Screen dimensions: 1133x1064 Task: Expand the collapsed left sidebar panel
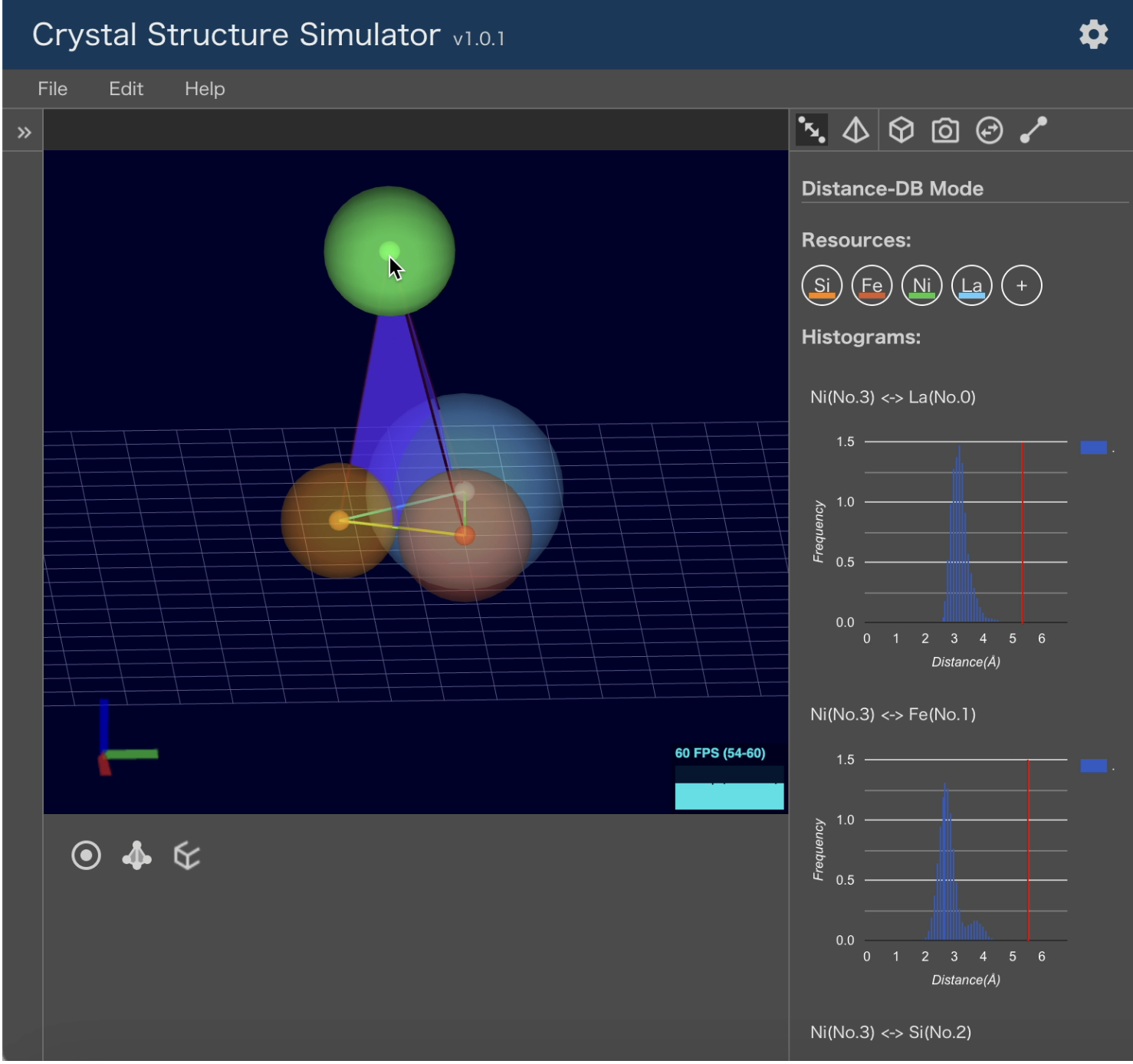click(24, 131)
